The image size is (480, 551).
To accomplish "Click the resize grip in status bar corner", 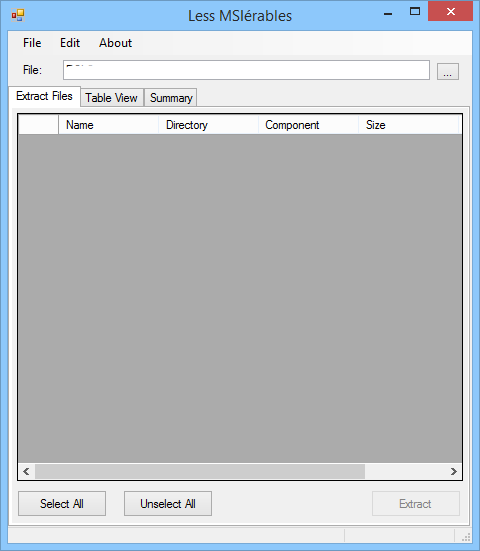I will coord(466,537).
